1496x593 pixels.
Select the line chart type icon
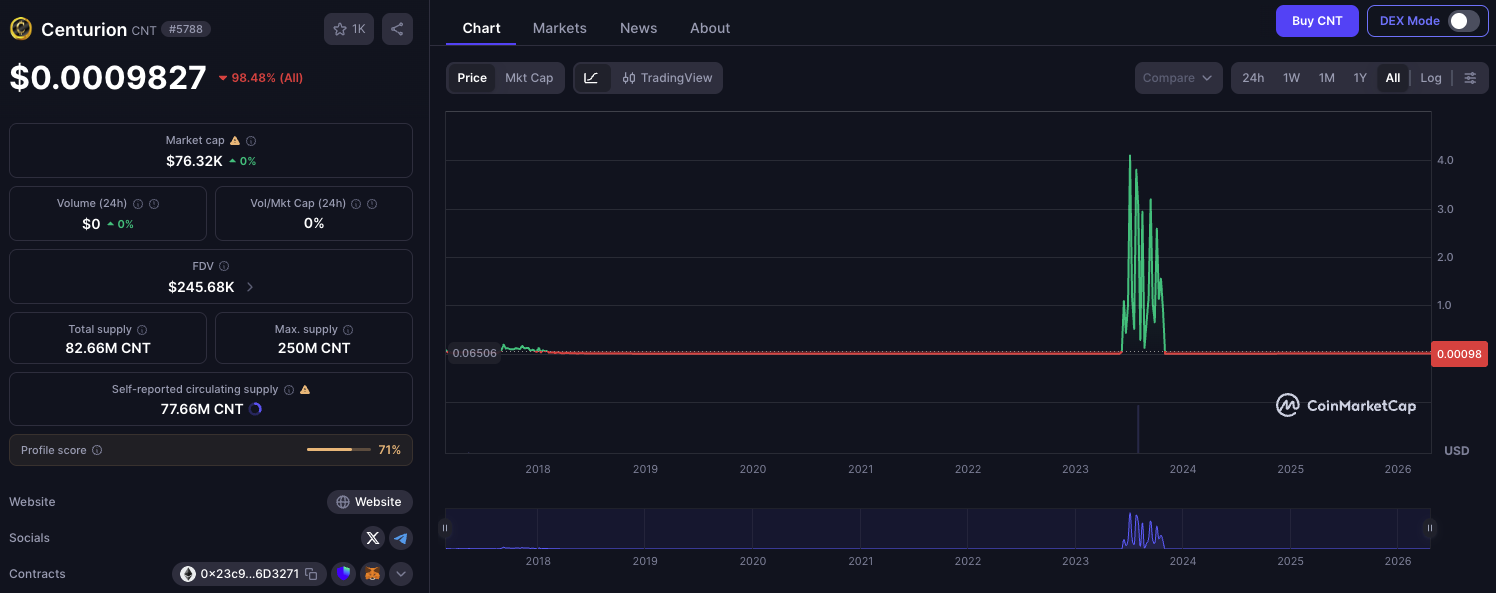(591, 78)
